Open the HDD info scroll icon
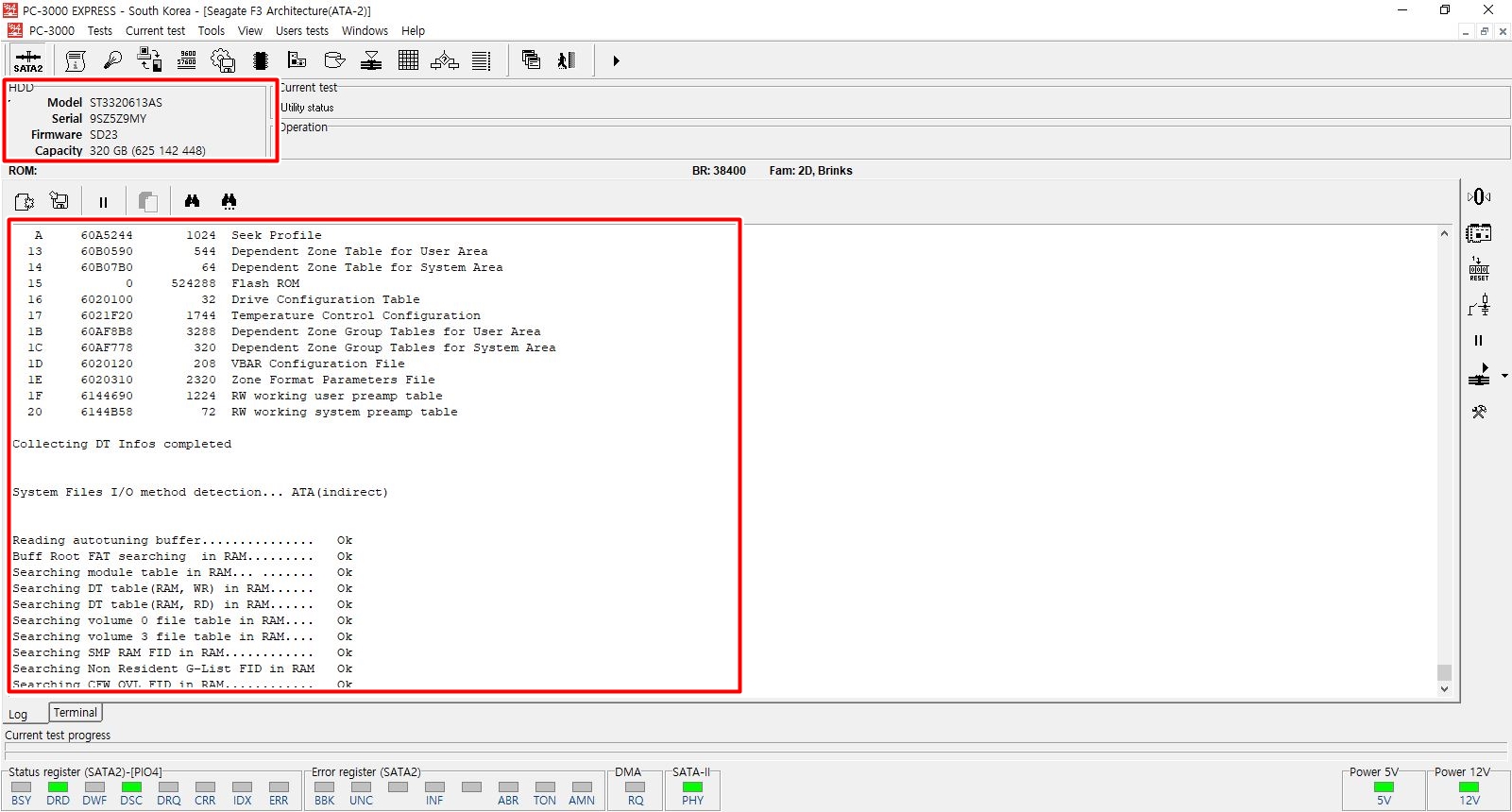1512x812 pixels. (x=76, y=60)
